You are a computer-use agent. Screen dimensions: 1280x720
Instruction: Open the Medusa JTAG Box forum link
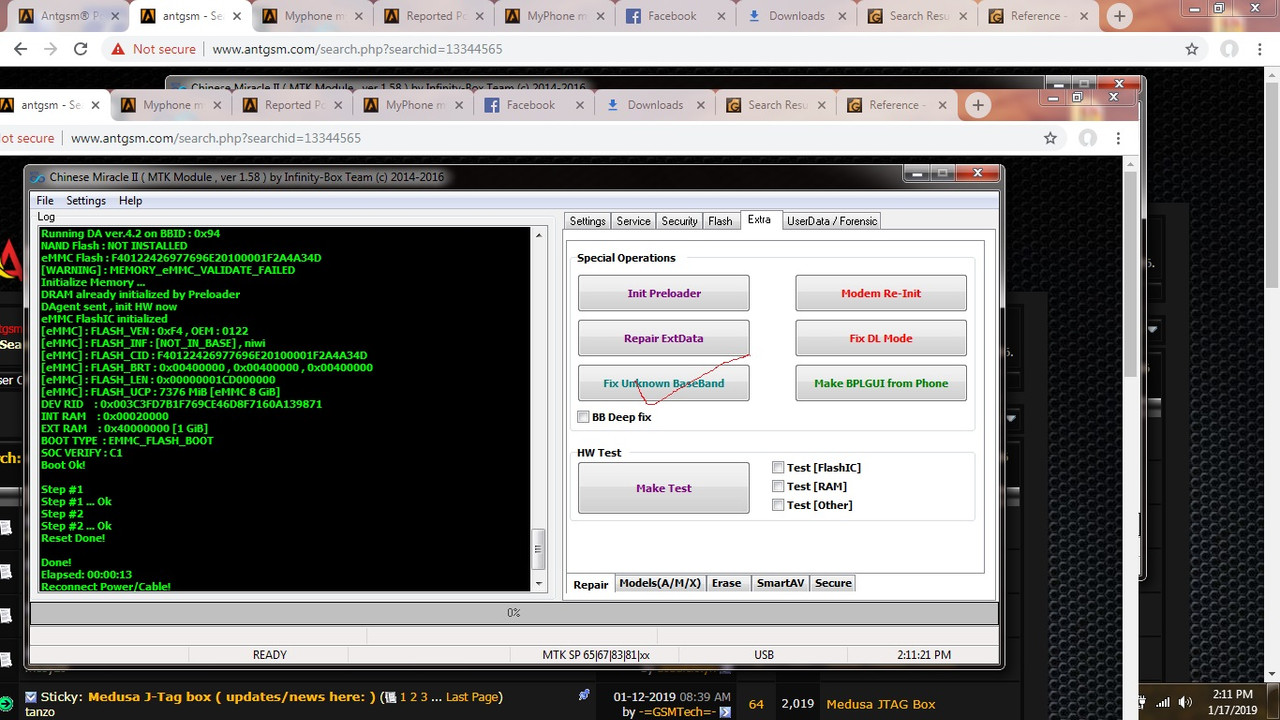pyautogui.click(x=881, y=704)
